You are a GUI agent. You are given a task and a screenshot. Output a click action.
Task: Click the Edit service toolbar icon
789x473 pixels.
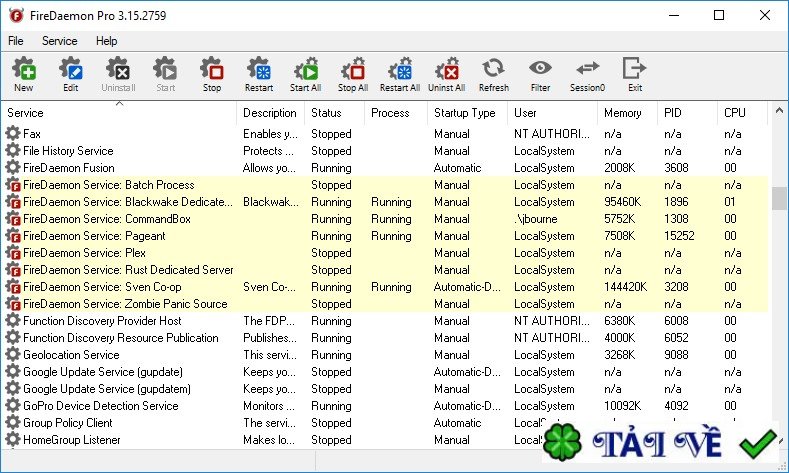click(x=70, y=68)
